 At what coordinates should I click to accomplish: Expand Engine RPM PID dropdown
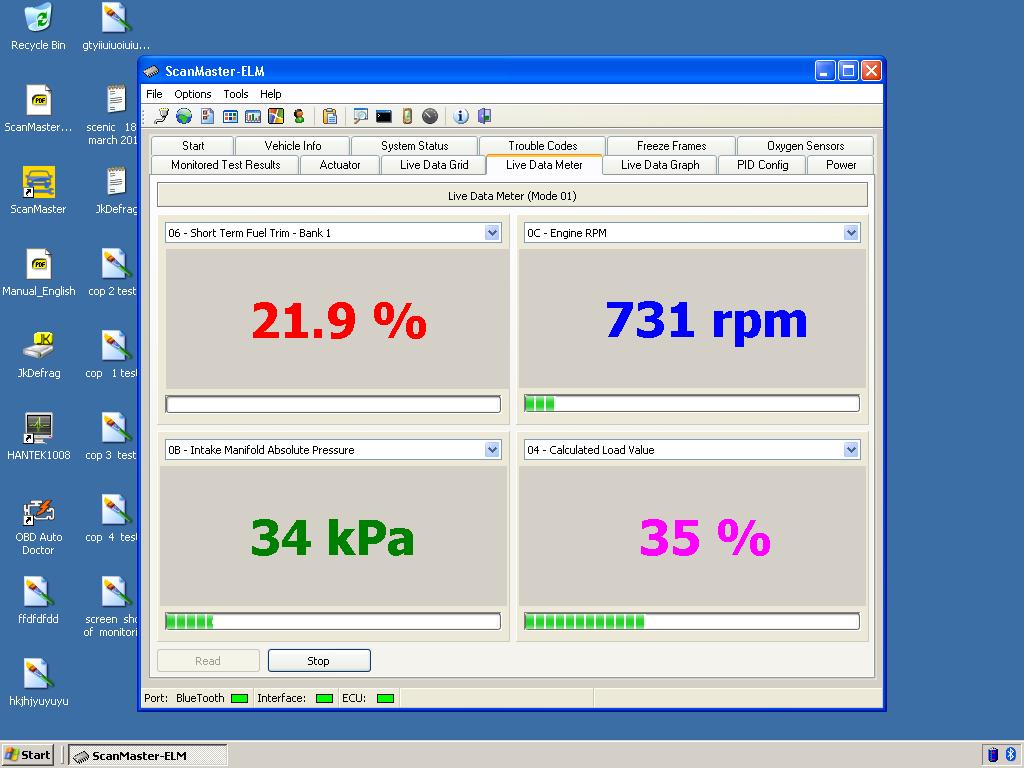(851, 233)
